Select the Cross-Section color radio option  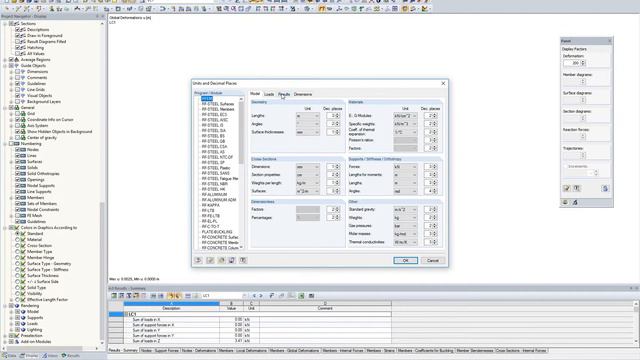coord(18,246)
